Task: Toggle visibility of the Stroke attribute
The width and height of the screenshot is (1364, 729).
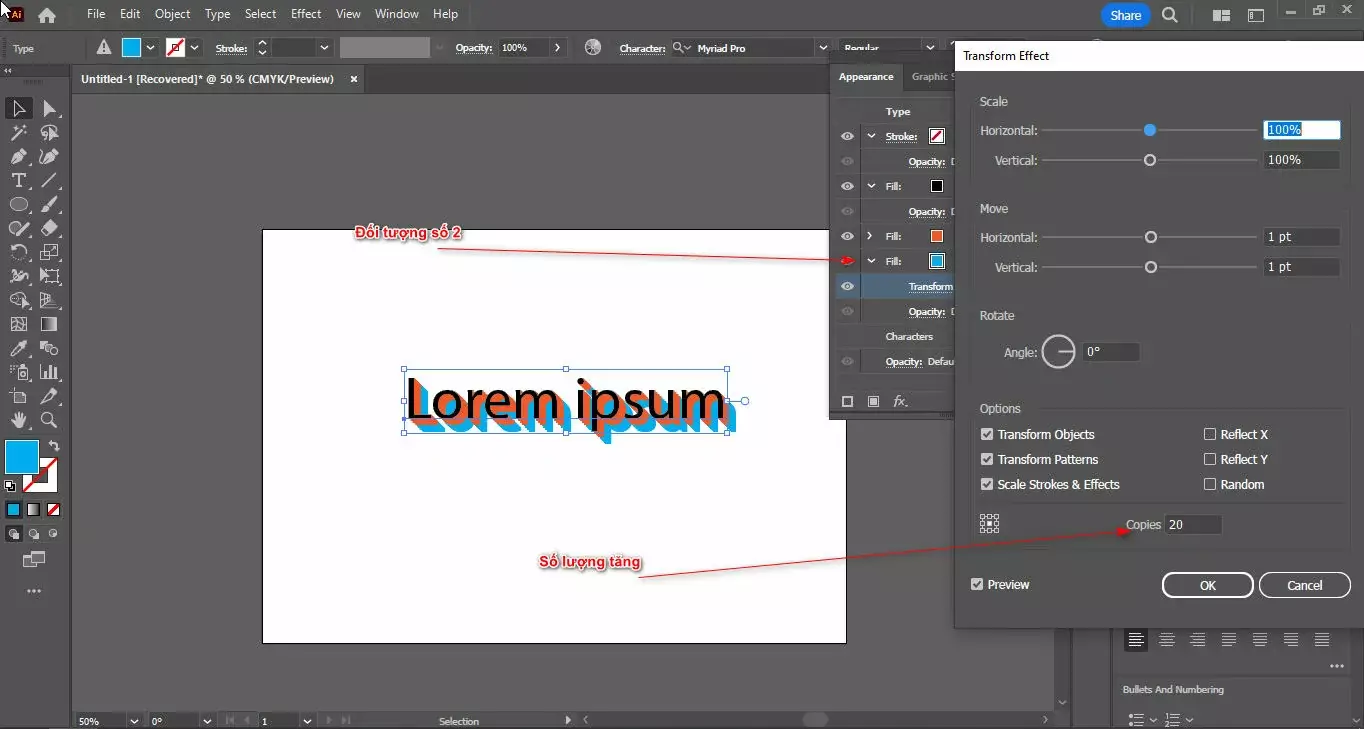Action: pos(845,136)
